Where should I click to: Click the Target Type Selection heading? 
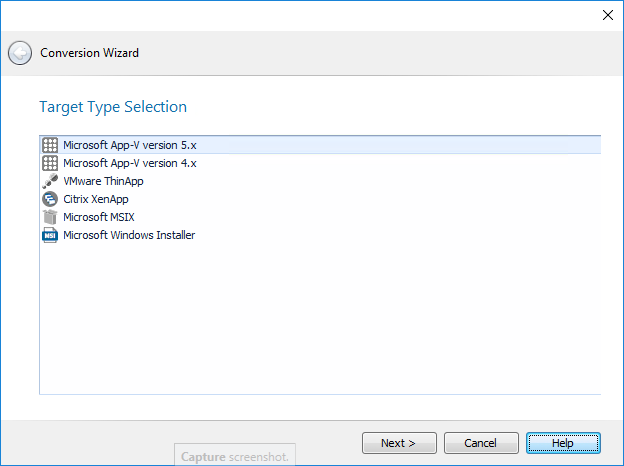tap(113, 107)
